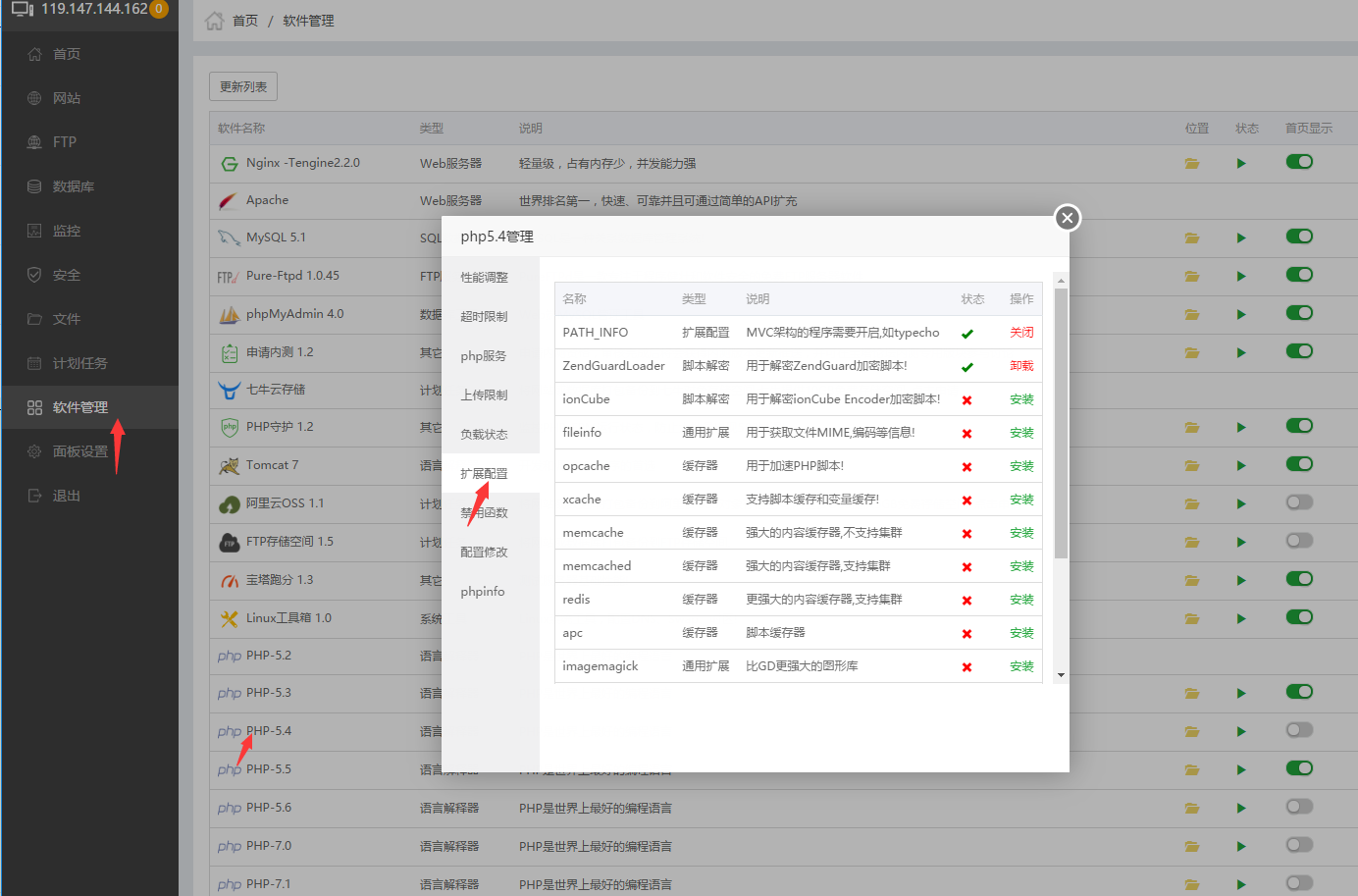Click 安装 for memcache
Screen dimensions: 1358x896
point(1021,533)
